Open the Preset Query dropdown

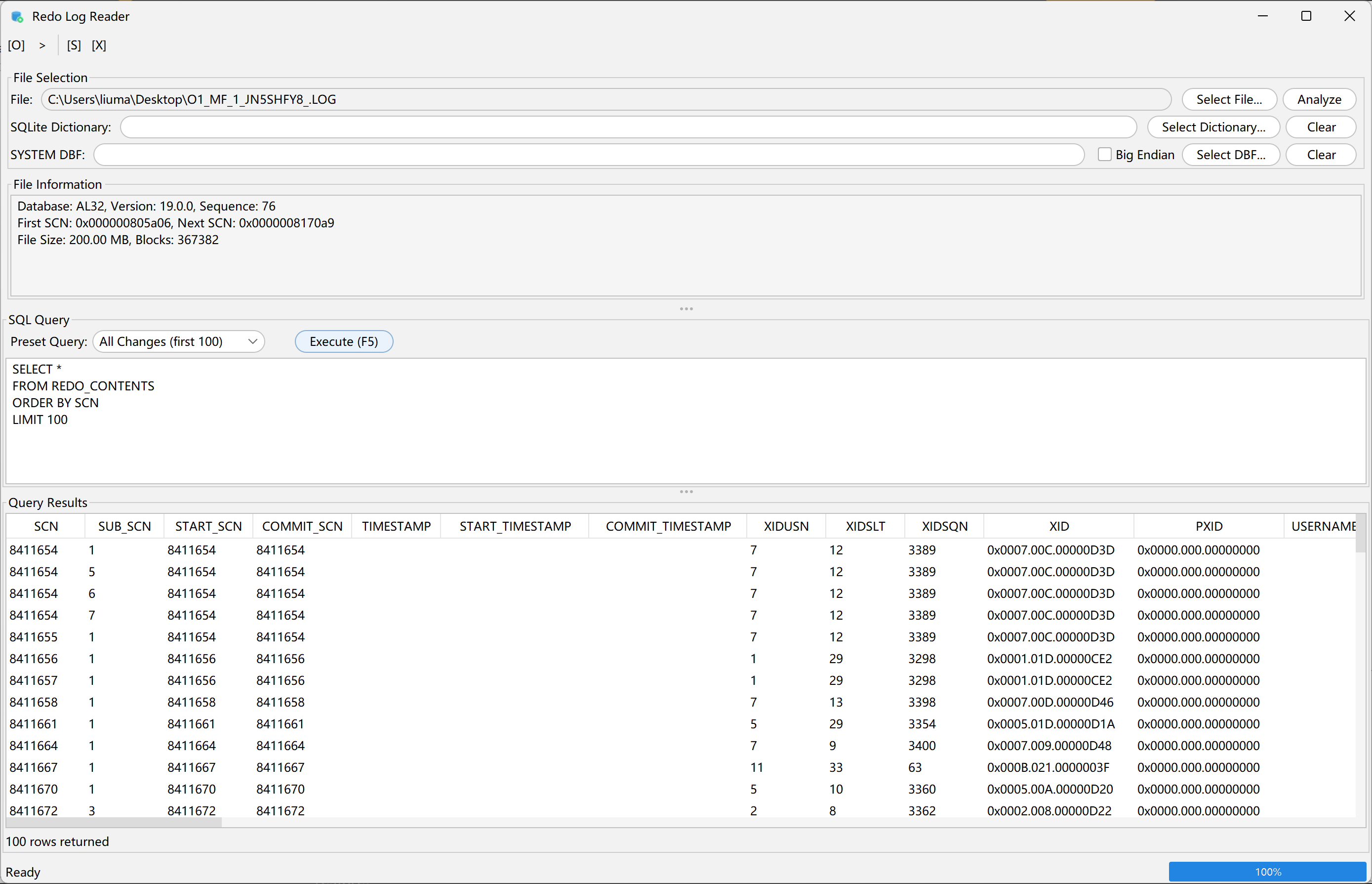178,341
